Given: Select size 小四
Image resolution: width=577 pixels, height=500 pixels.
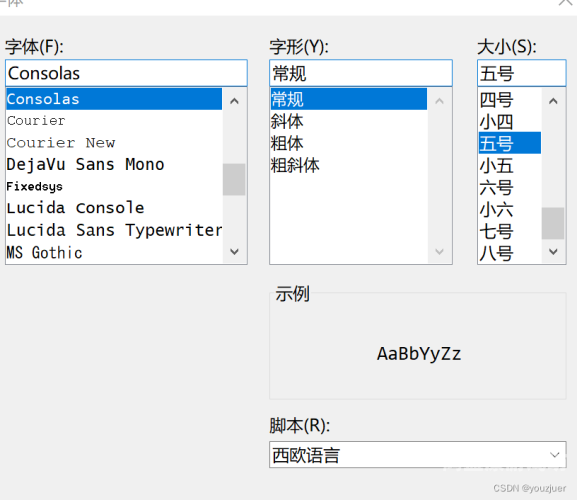Looking at the screenshot, I should click(x=510, y=121).
